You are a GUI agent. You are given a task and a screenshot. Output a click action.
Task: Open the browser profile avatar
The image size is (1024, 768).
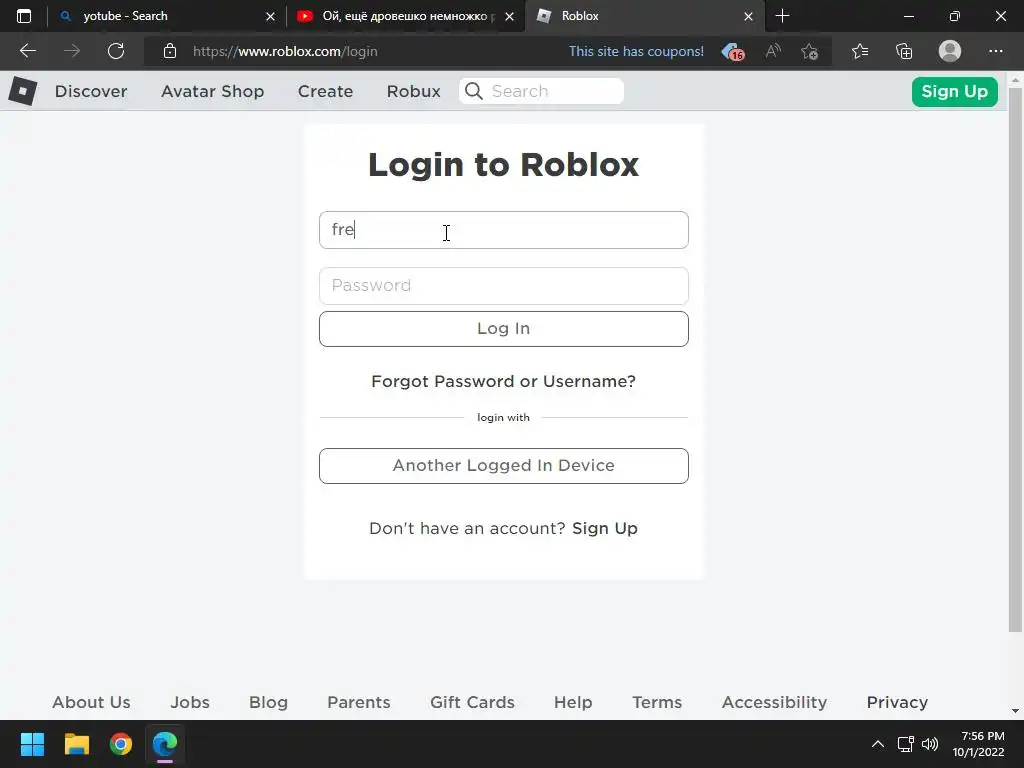(x=950, y=51)
